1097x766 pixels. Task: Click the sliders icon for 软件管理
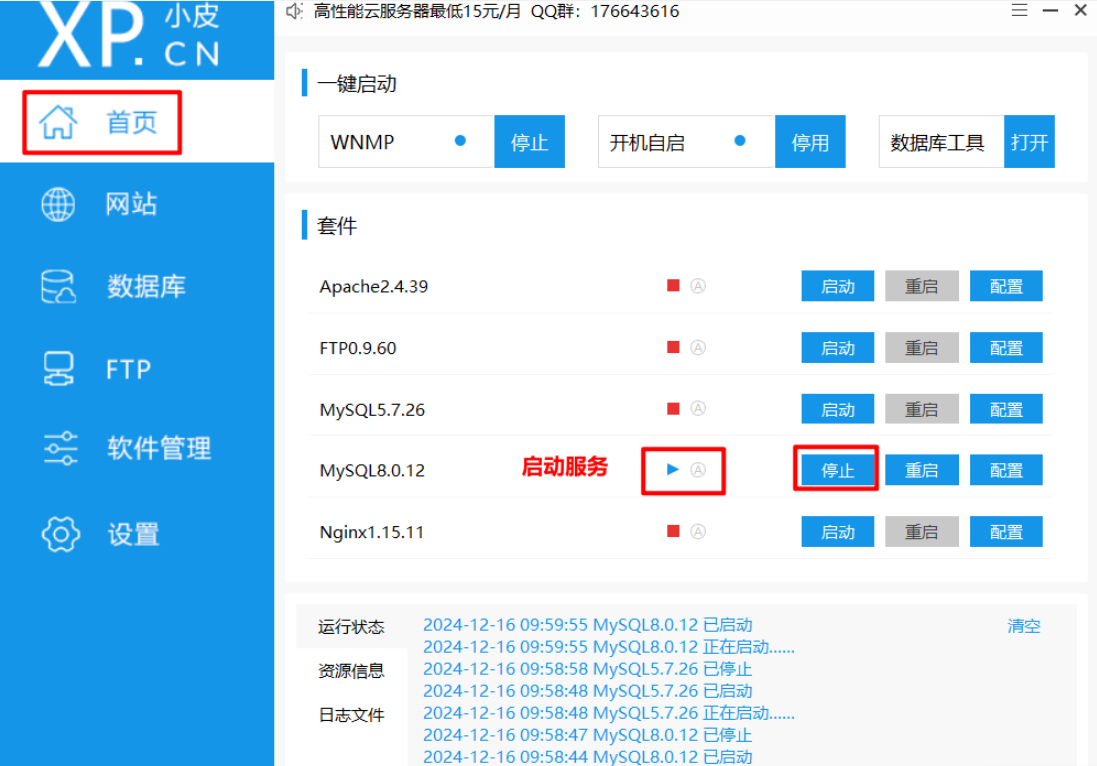tap(60, 448)
